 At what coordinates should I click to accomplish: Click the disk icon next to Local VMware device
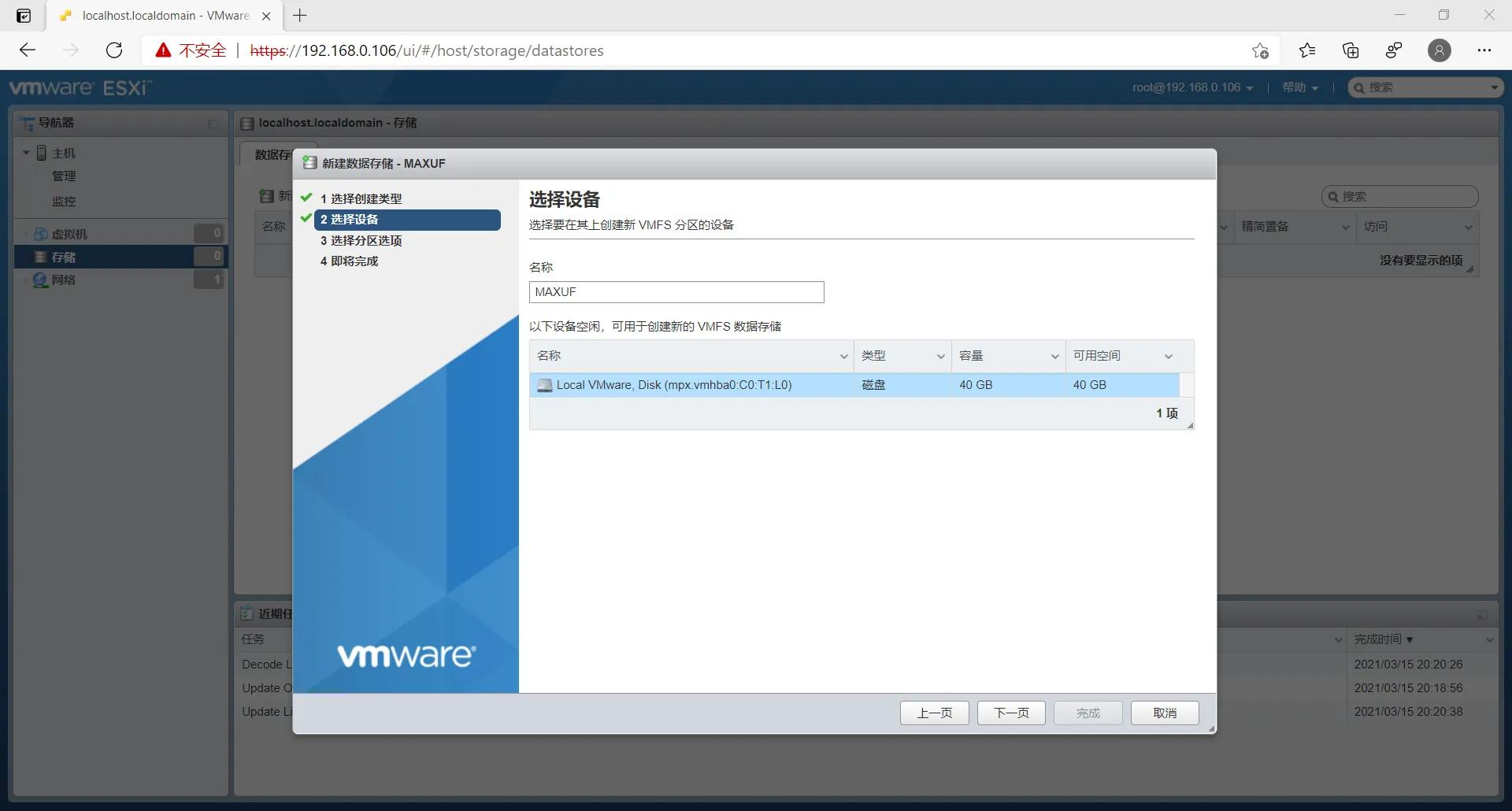544,385
